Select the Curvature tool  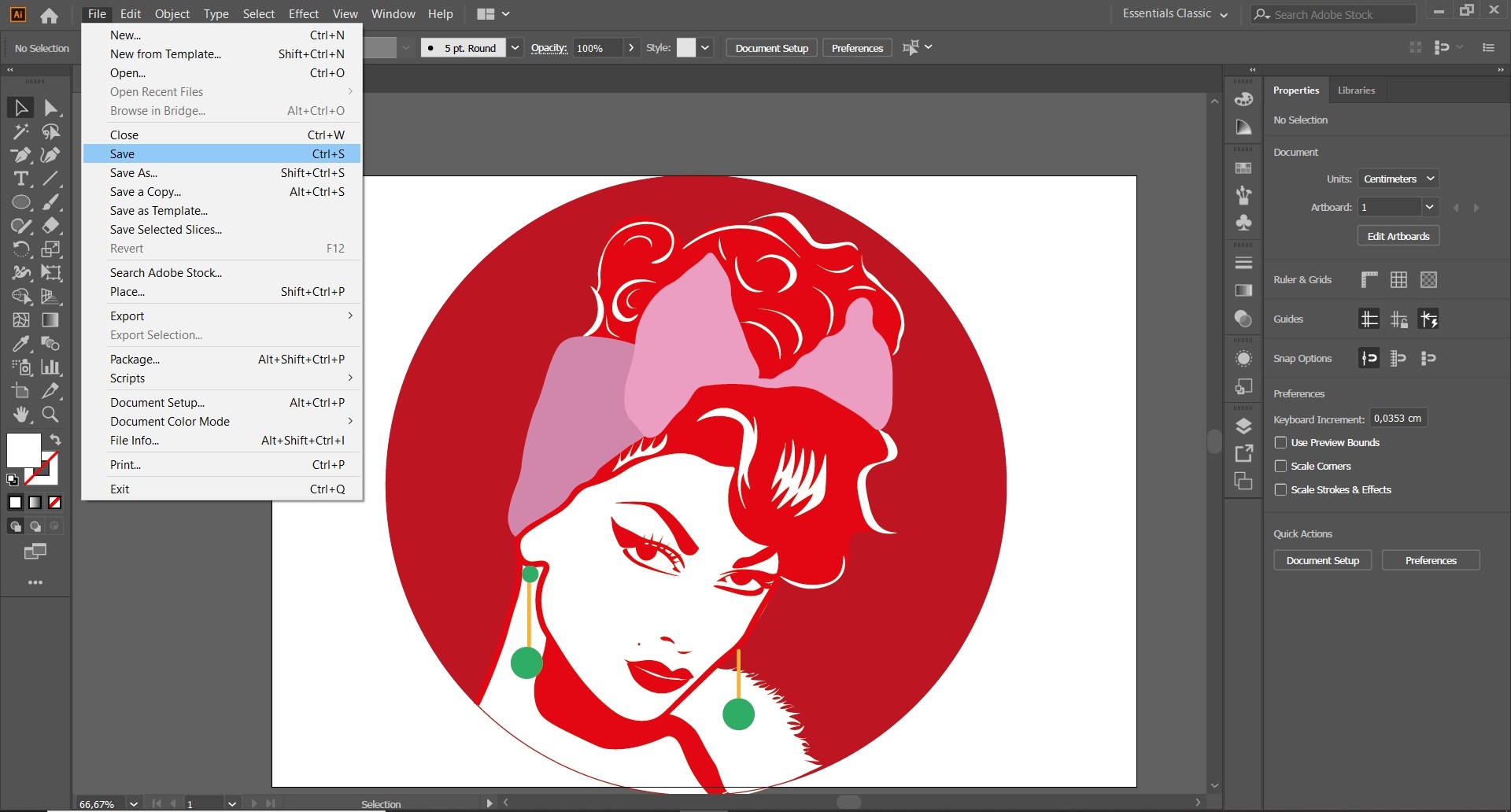[x=51, y=155]
